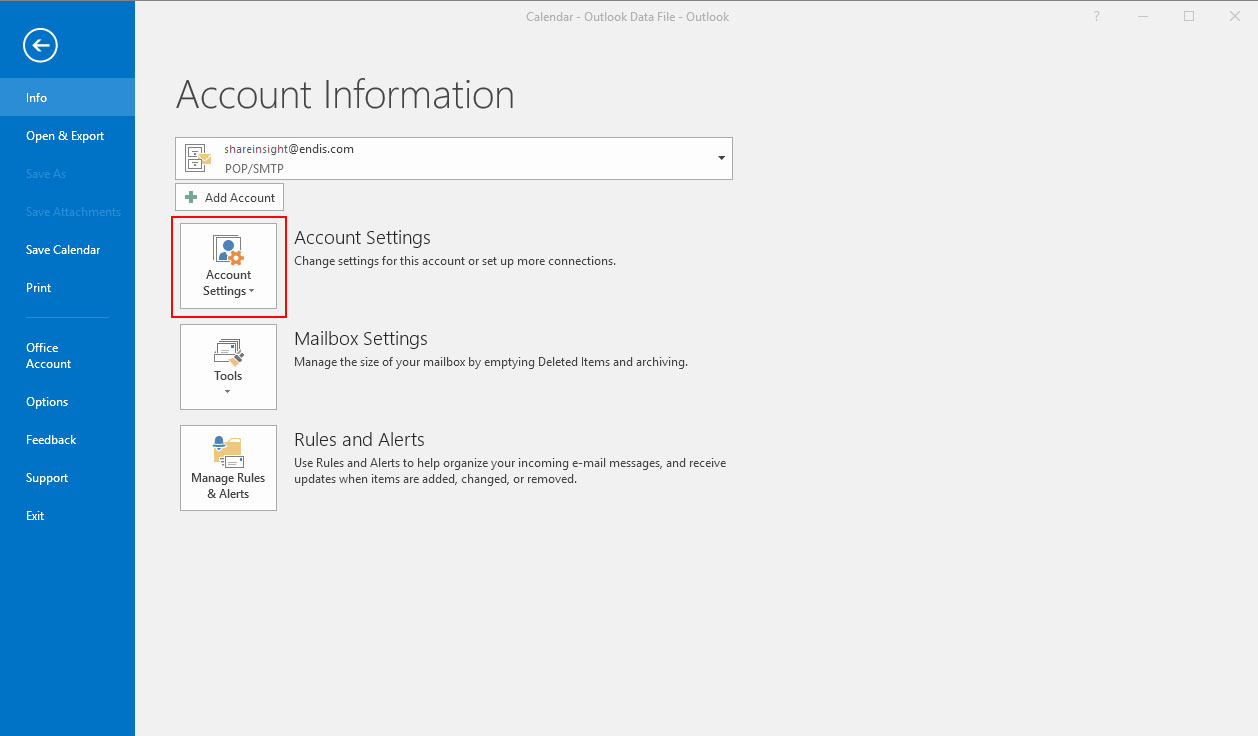Click the account icon beside shareinsight@endis.com
This screenshot has height=736, width=1258.
(x=197, y=157)
